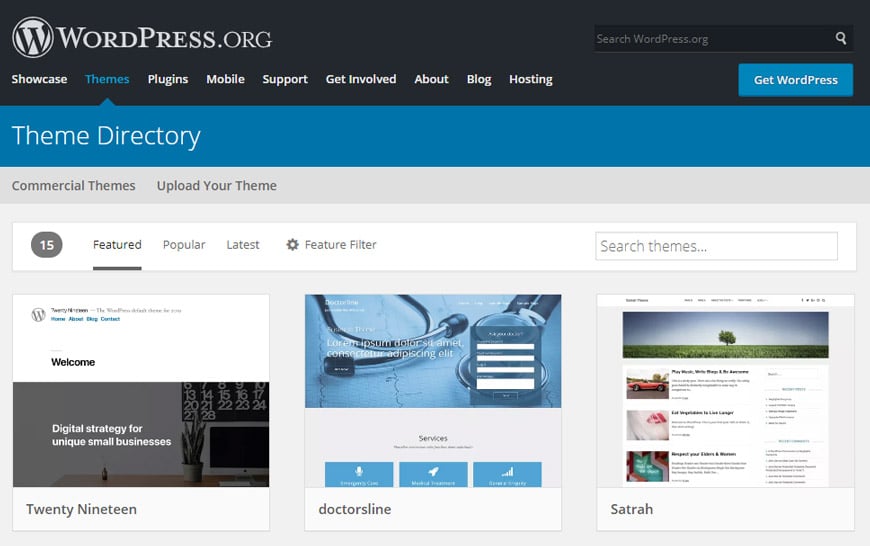
Task: Select the Featured tab
Action: pos(117,245)
